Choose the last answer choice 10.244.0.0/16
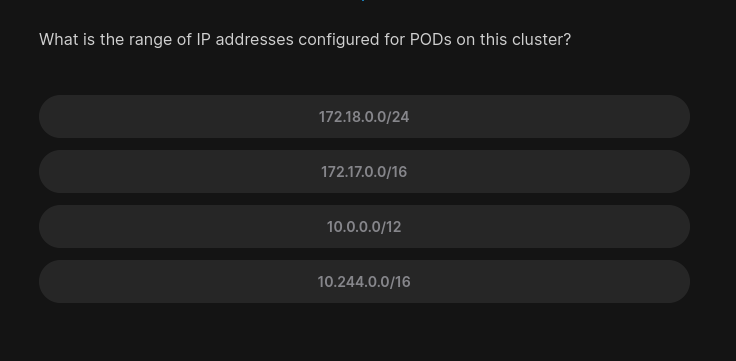Image resolution: width=736 pixels, height=361 pixels. pyautogui.click(x=364, y=281)
